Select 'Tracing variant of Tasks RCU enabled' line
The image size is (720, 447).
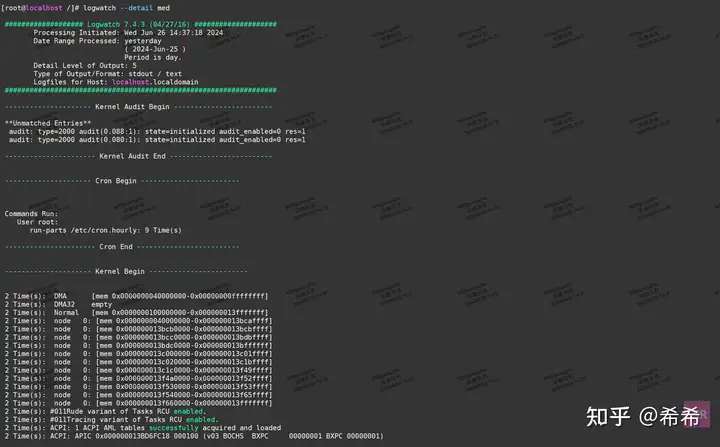point(112,420)
